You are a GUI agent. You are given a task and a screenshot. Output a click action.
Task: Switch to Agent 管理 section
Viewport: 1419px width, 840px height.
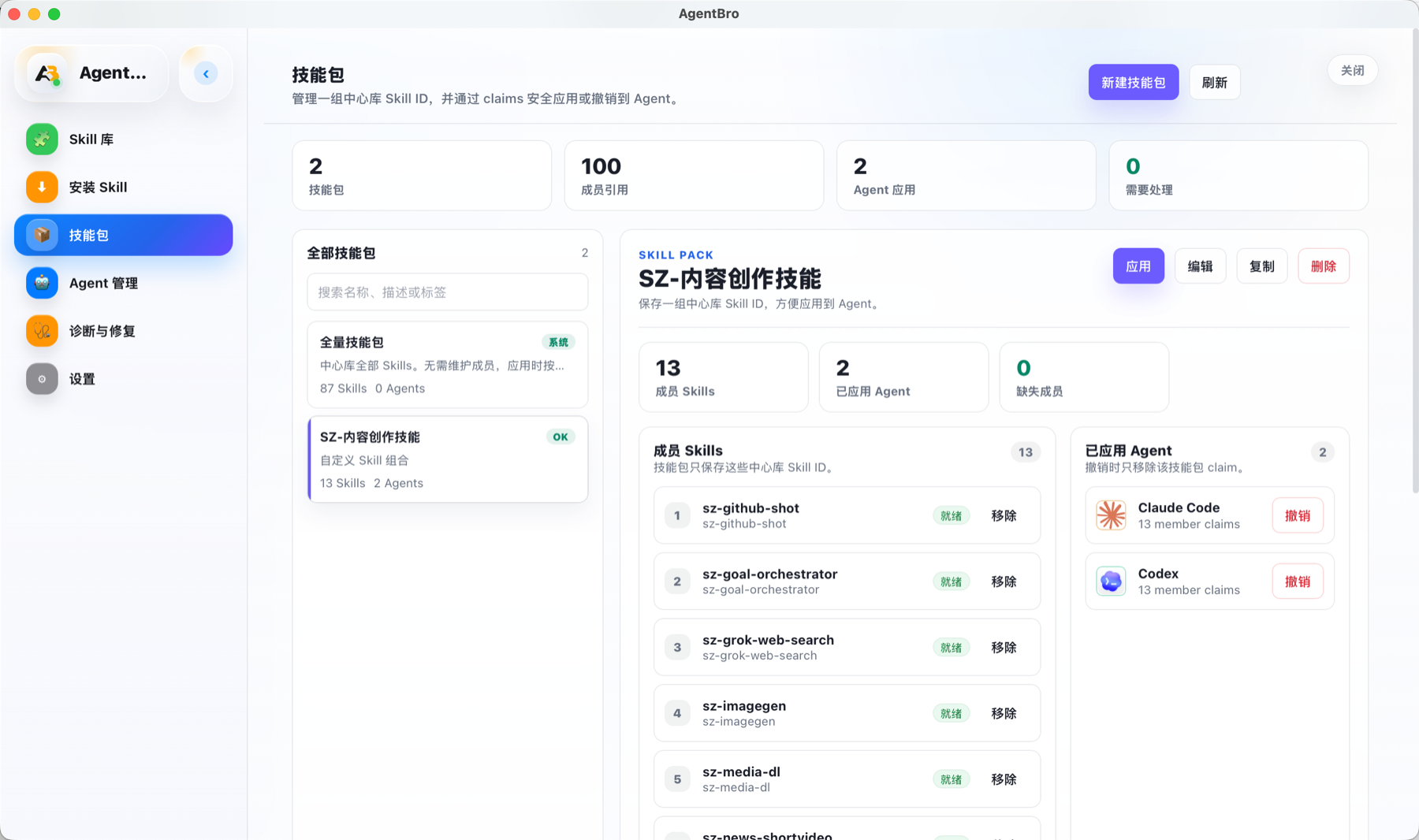tap(103, 283)
